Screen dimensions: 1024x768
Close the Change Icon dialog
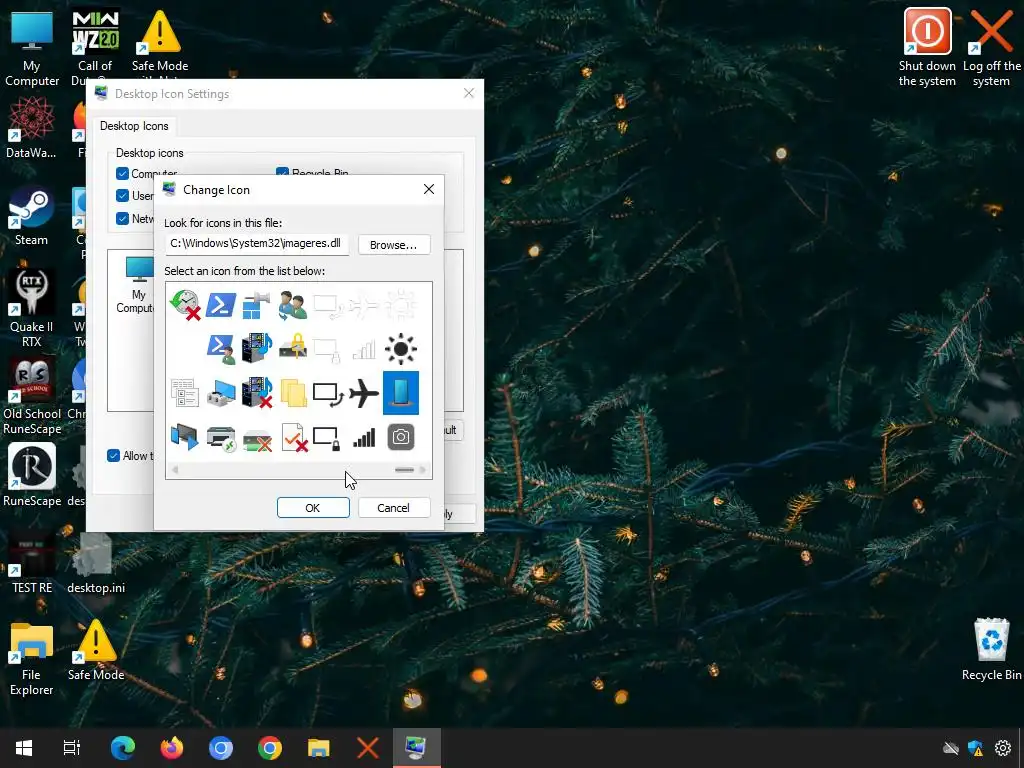coord(428,189)
